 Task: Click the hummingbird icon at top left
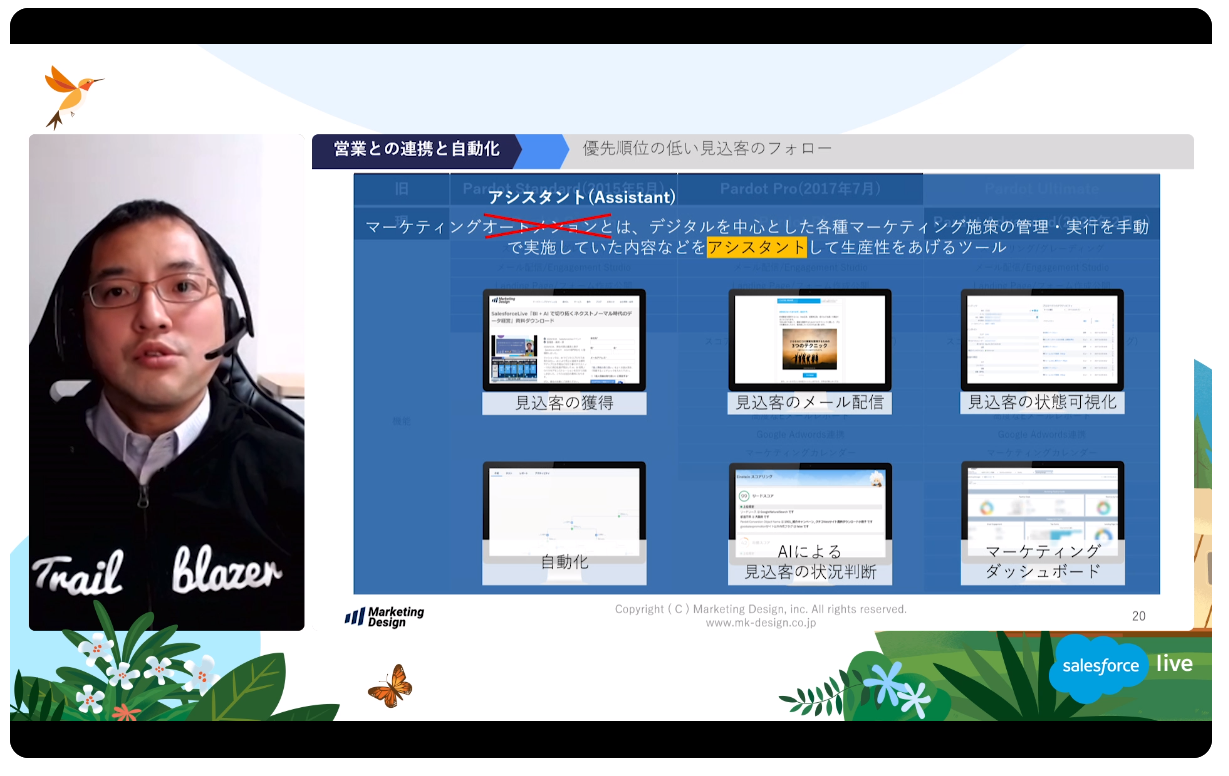coord(70,94)
